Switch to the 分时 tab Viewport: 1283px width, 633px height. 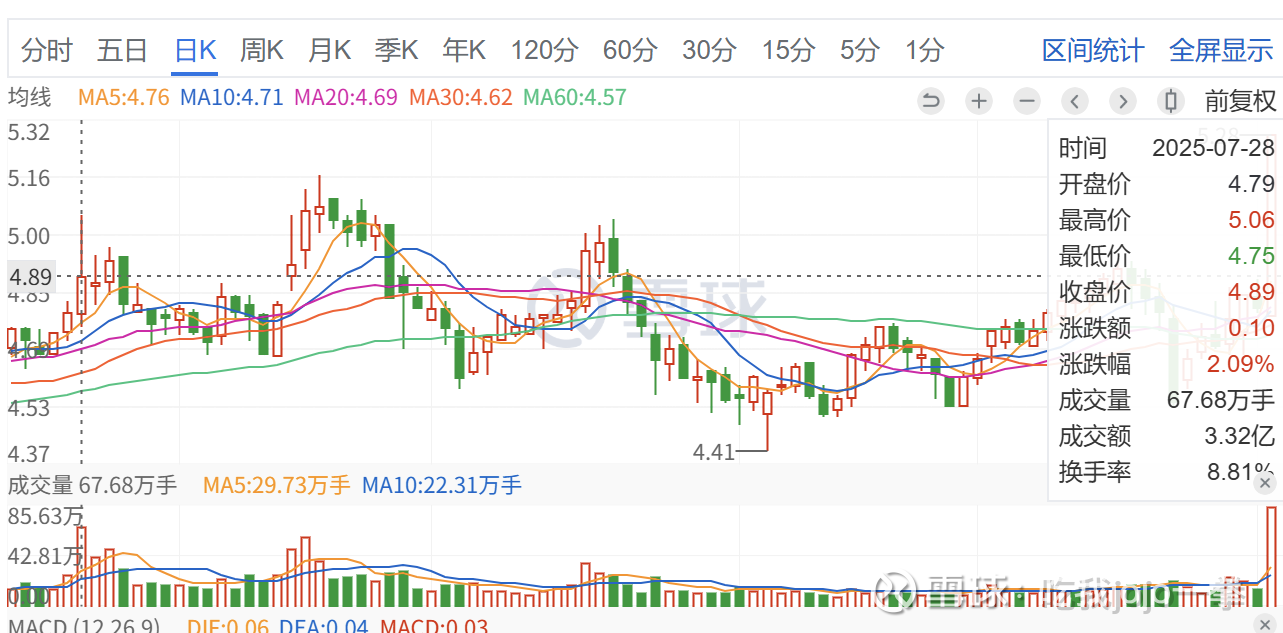coord(47,50)
